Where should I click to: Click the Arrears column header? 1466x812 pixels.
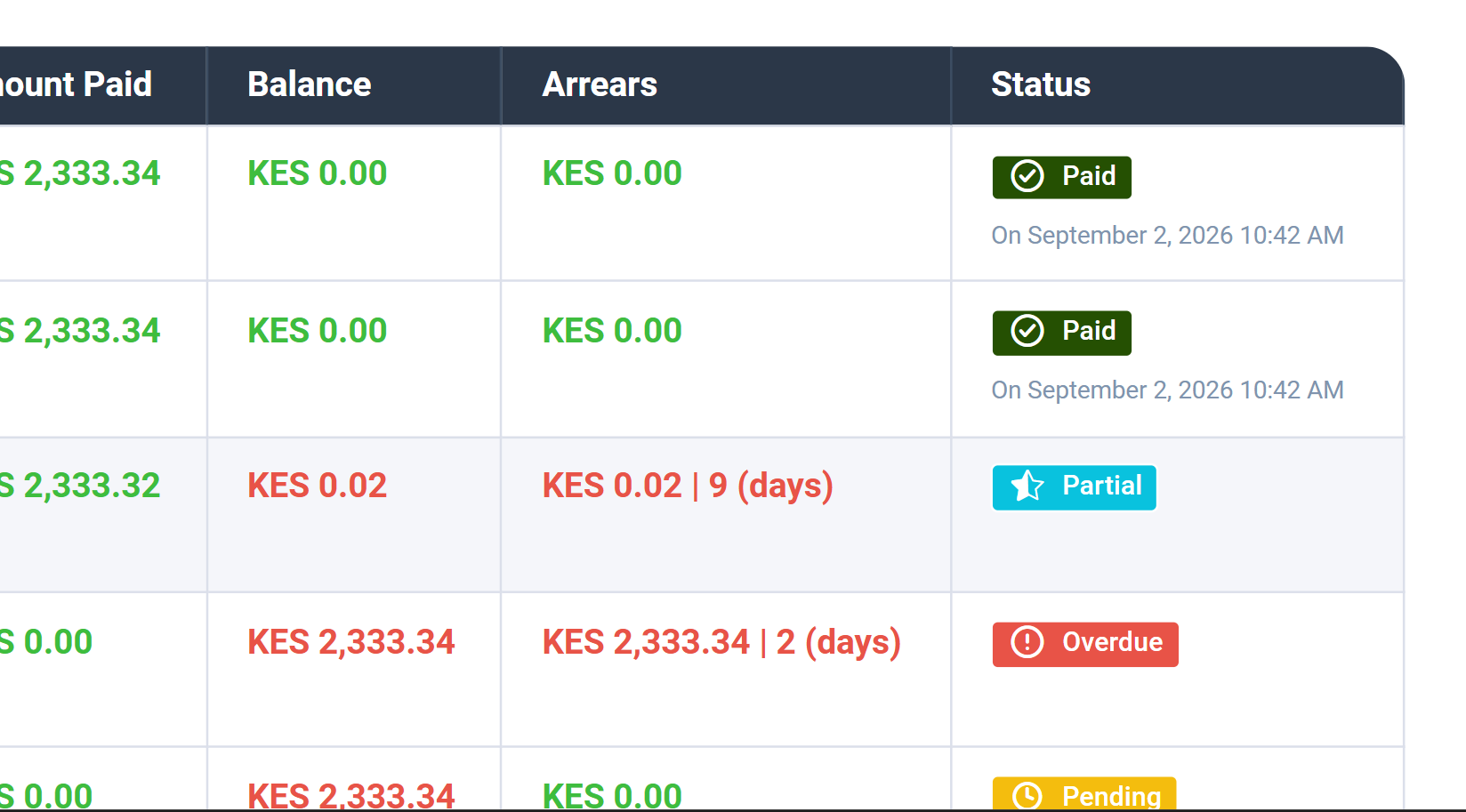(x=600, y=84)
